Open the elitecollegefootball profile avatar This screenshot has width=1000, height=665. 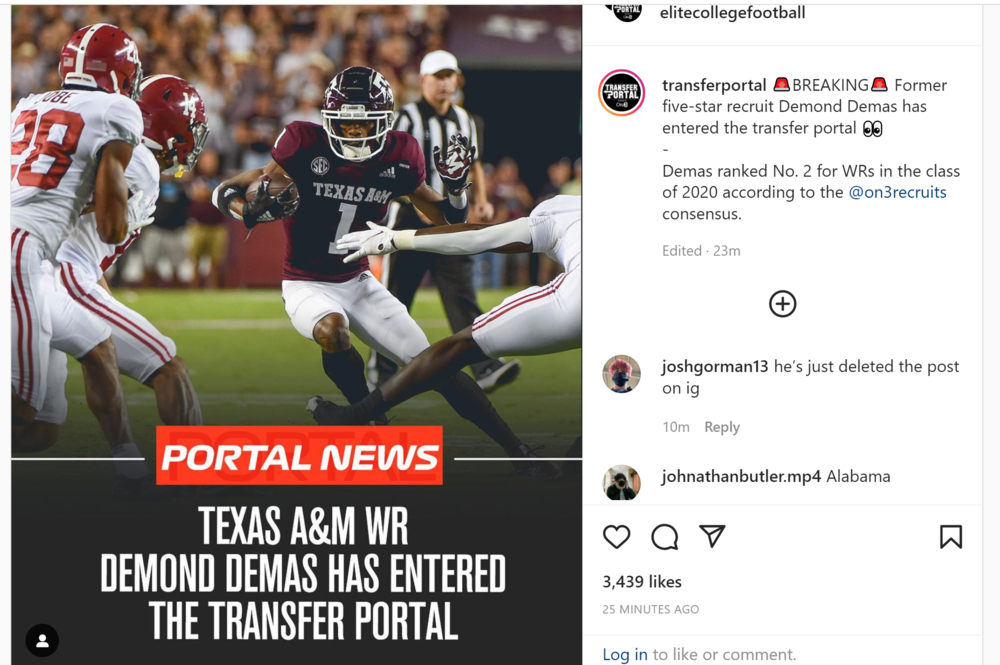click(627, 12)
